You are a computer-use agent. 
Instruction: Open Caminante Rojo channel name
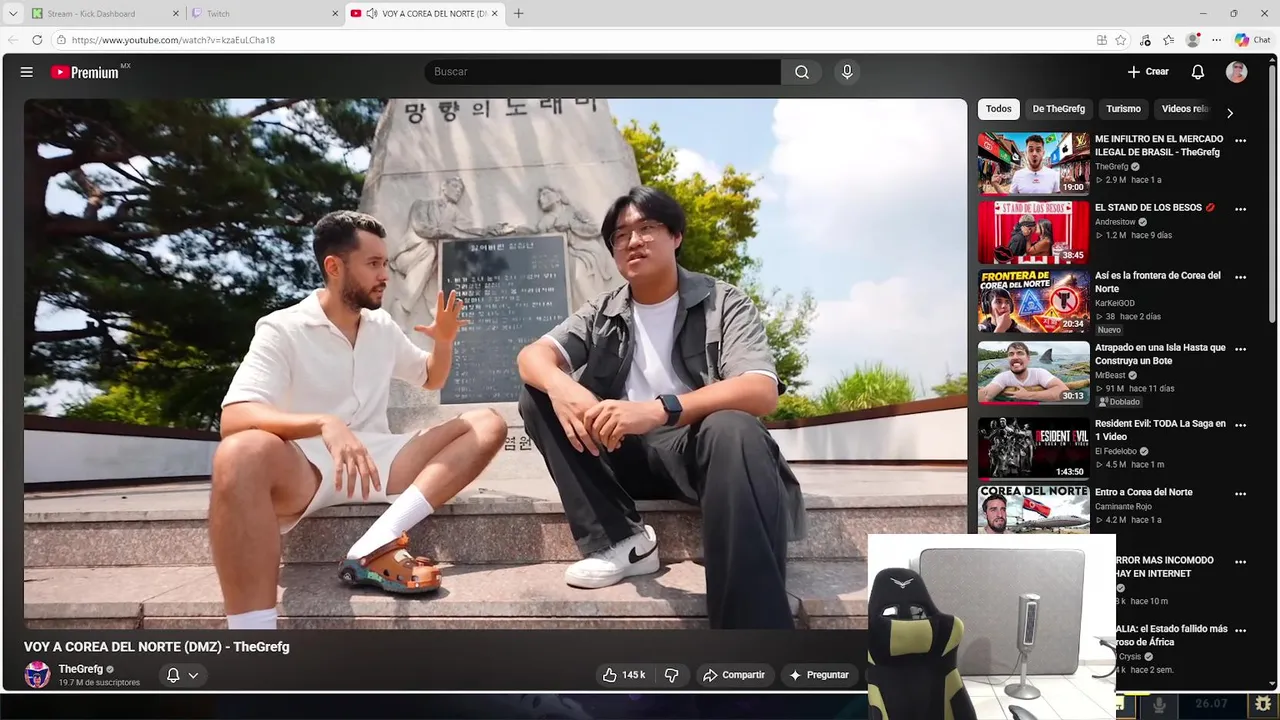point(1122,506)
